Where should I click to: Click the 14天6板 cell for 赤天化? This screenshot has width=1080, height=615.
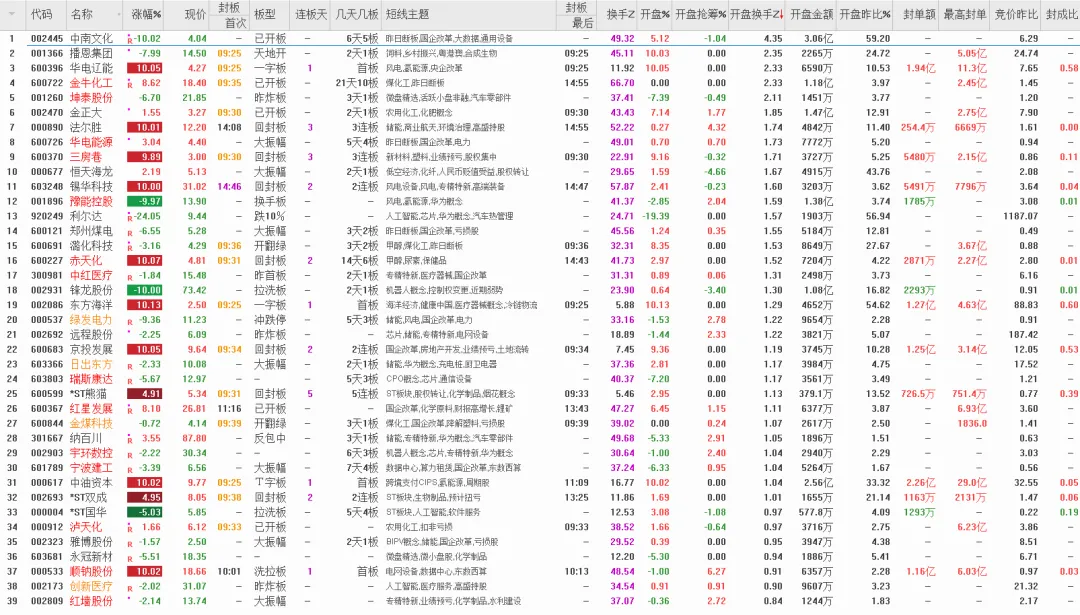pyautogui.click(x=360, y=260)
